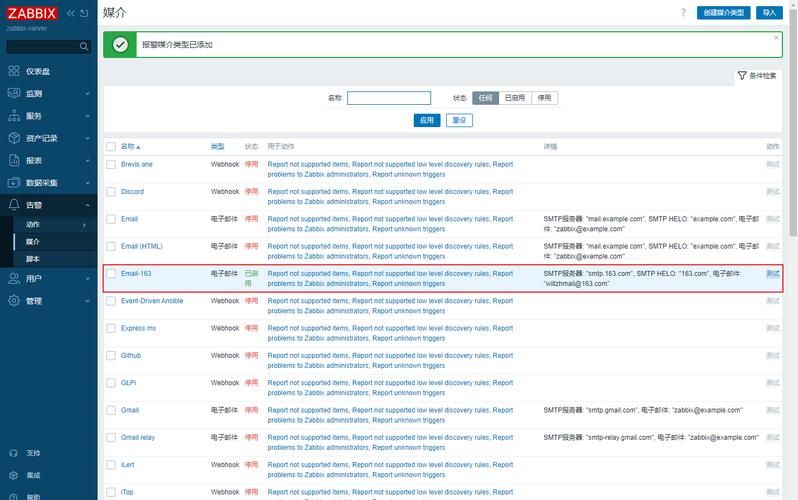Viewport: 798px width, 500px height.
Task: Select the 停用 status filter tab
Action: pyautogui.click(x=545, y=98)
